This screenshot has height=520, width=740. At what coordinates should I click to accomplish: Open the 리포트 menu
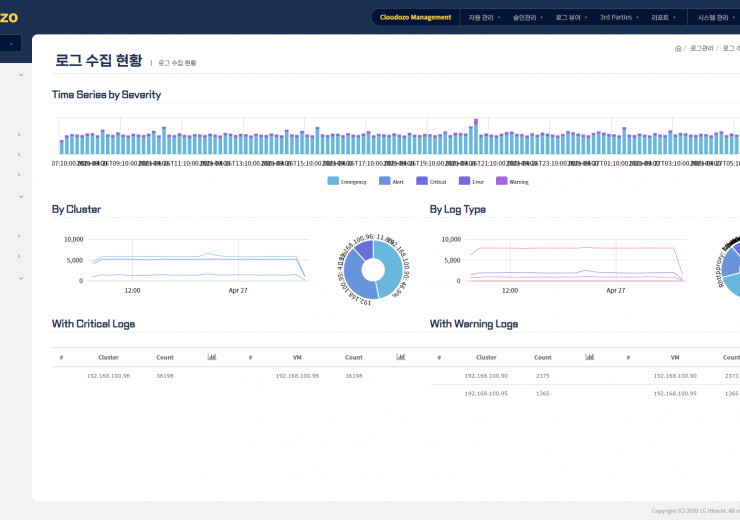(664, 17)
